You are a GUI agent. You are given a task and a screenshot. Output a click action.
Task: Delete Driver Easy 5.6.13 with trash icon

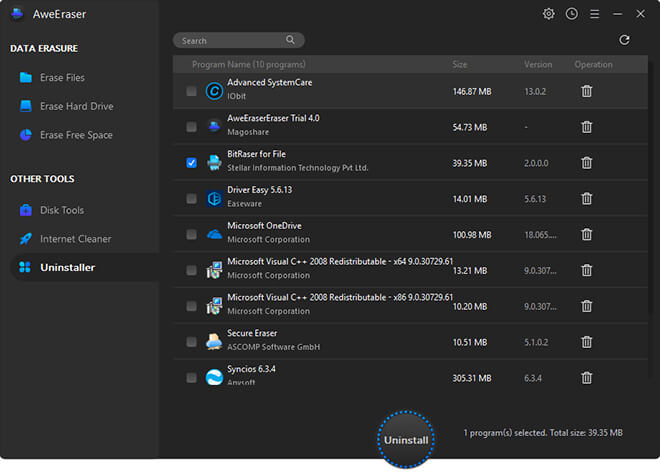tap(586, 198)
